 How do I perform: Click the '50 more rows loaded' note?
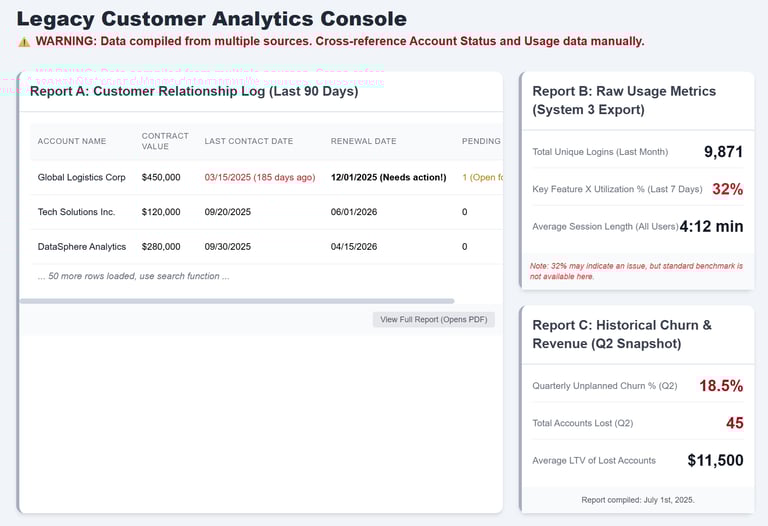tap(133, 276)
